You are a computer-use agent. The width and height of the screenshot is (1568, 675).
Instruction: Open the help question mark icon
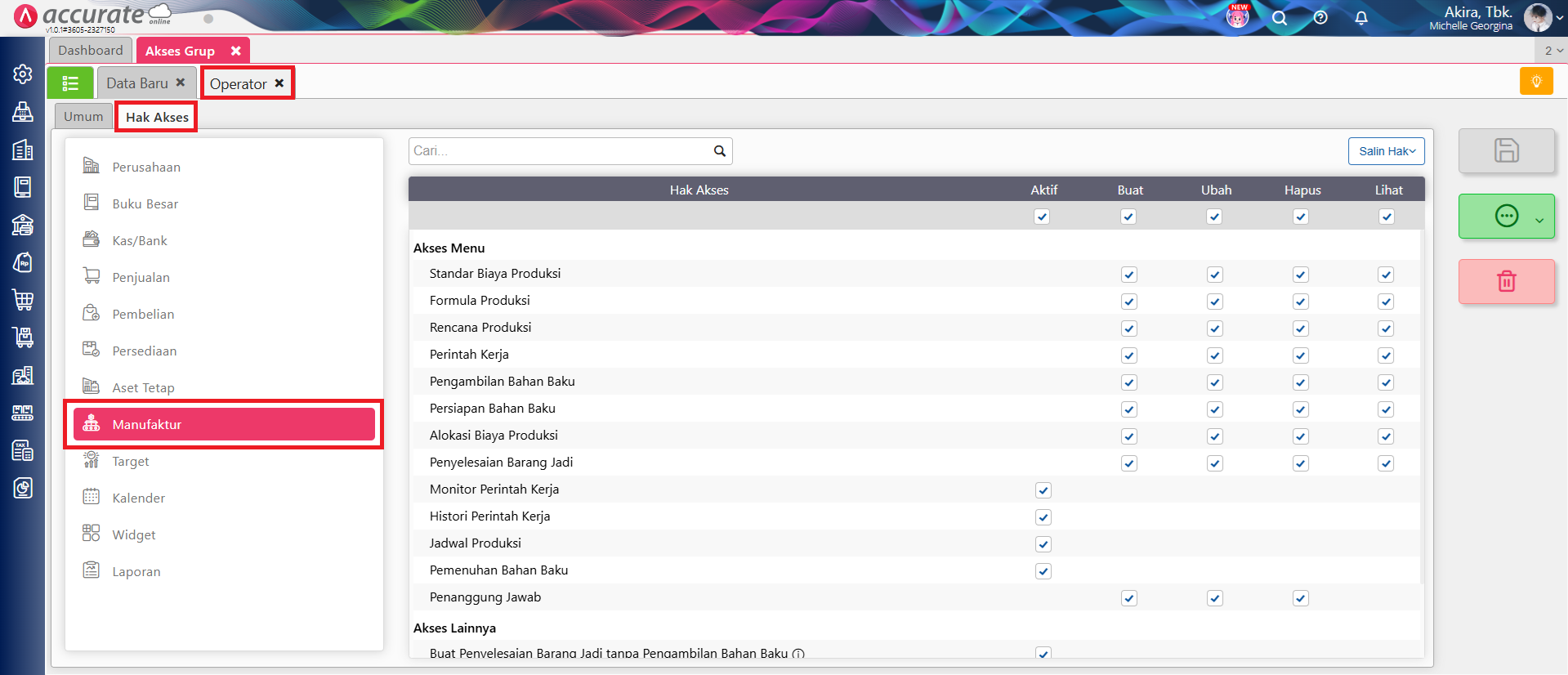(1320, 18)
